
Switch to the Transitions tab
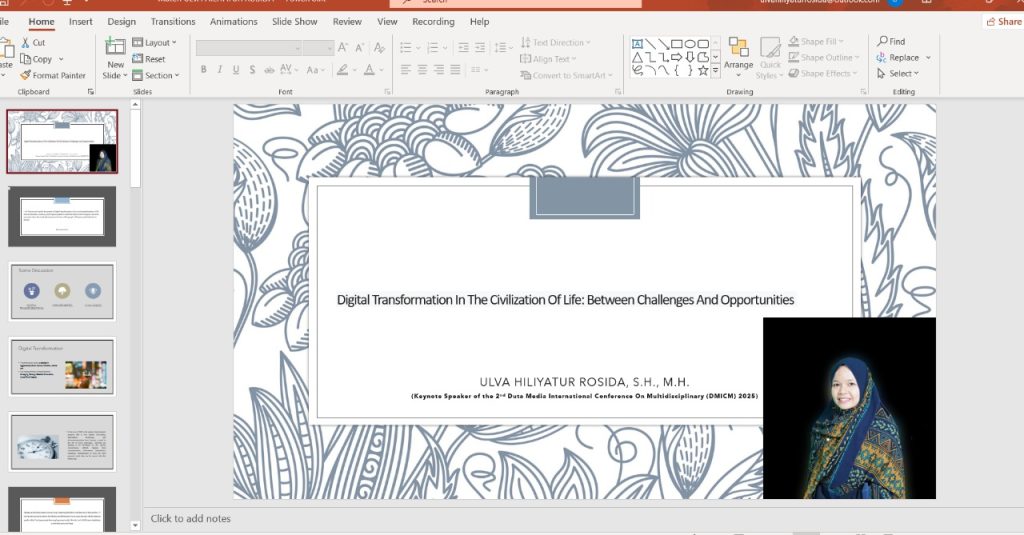click(173, 21)
